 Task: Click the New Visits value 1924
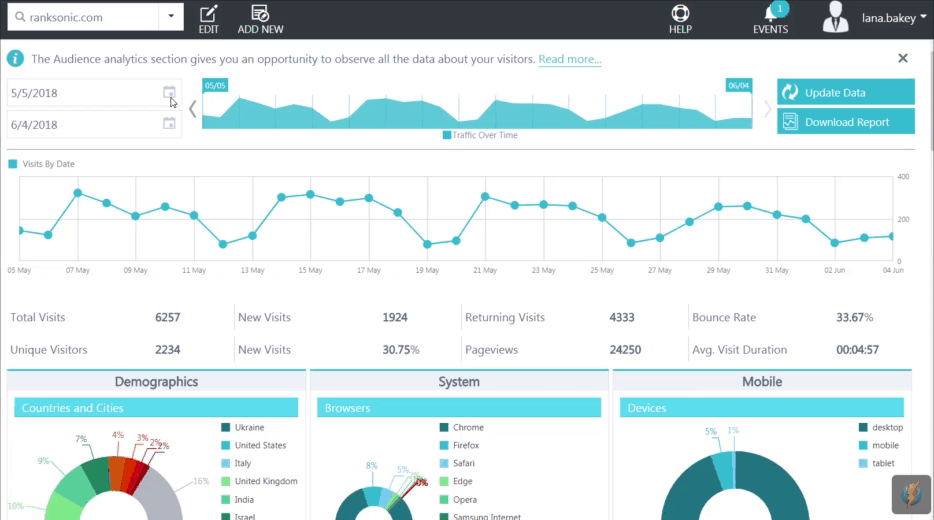point(394,317)
